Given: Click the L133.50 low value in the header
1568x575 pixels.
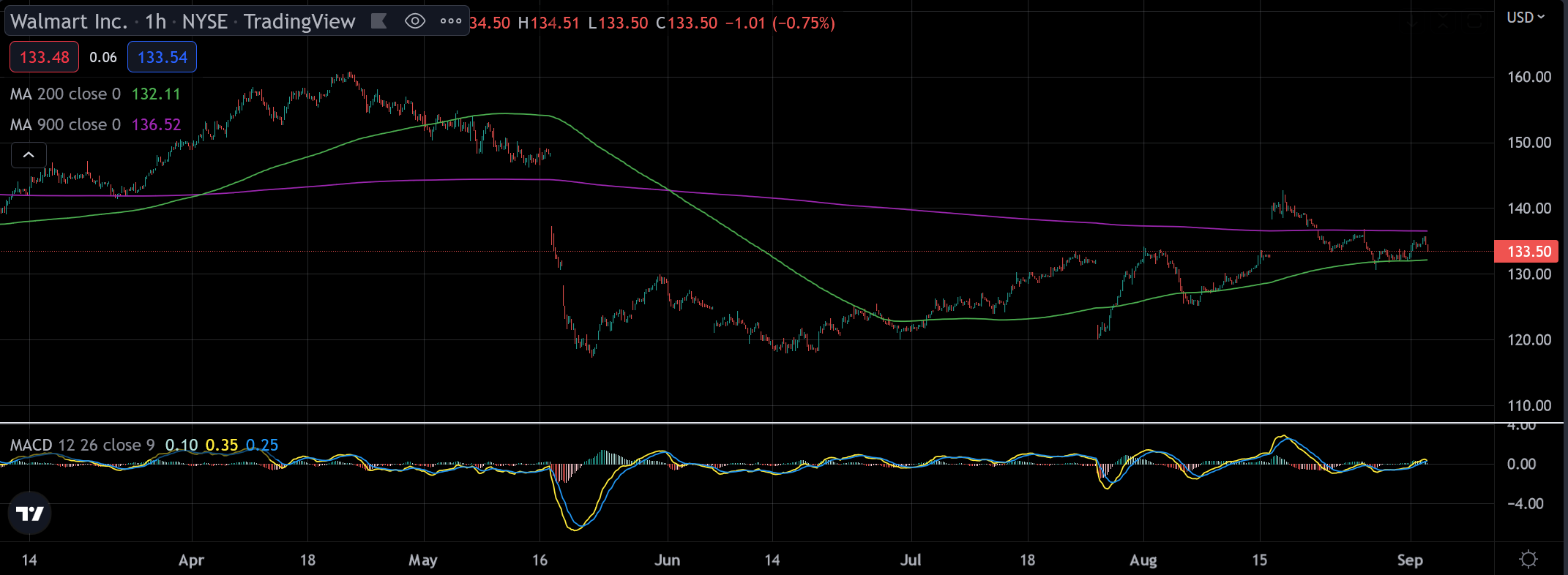Looking at the screenshot, I should click(618, 23).
